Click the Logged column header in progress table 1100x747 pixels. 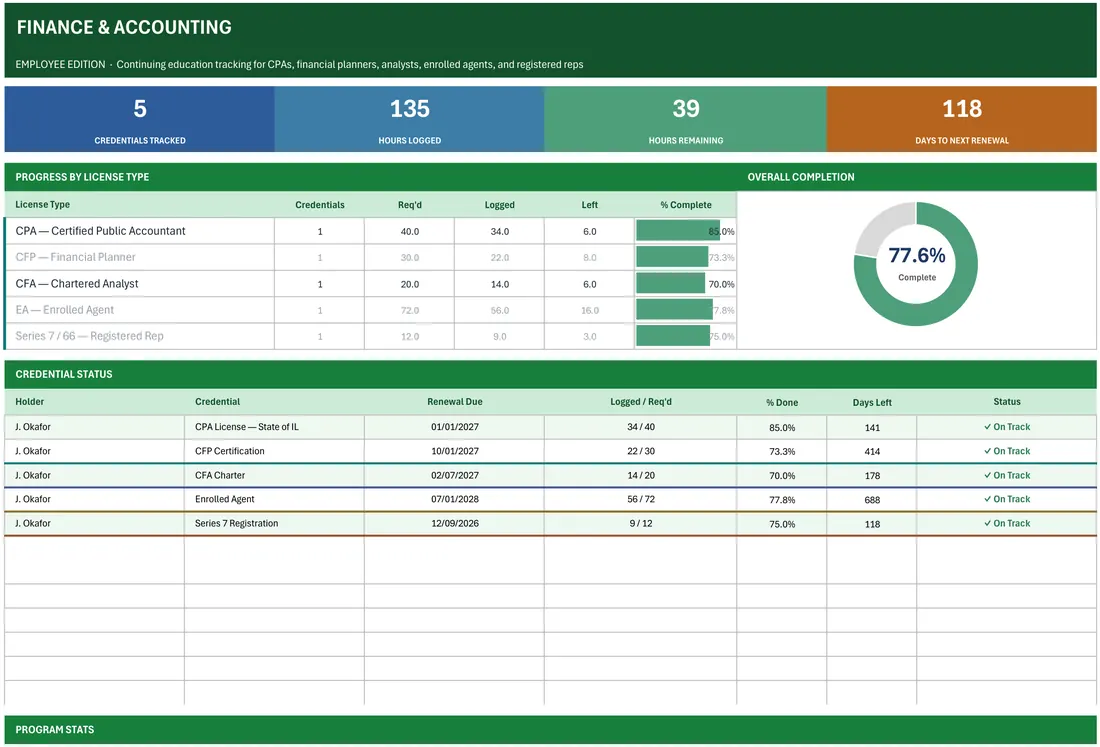[x=499, y=205]
